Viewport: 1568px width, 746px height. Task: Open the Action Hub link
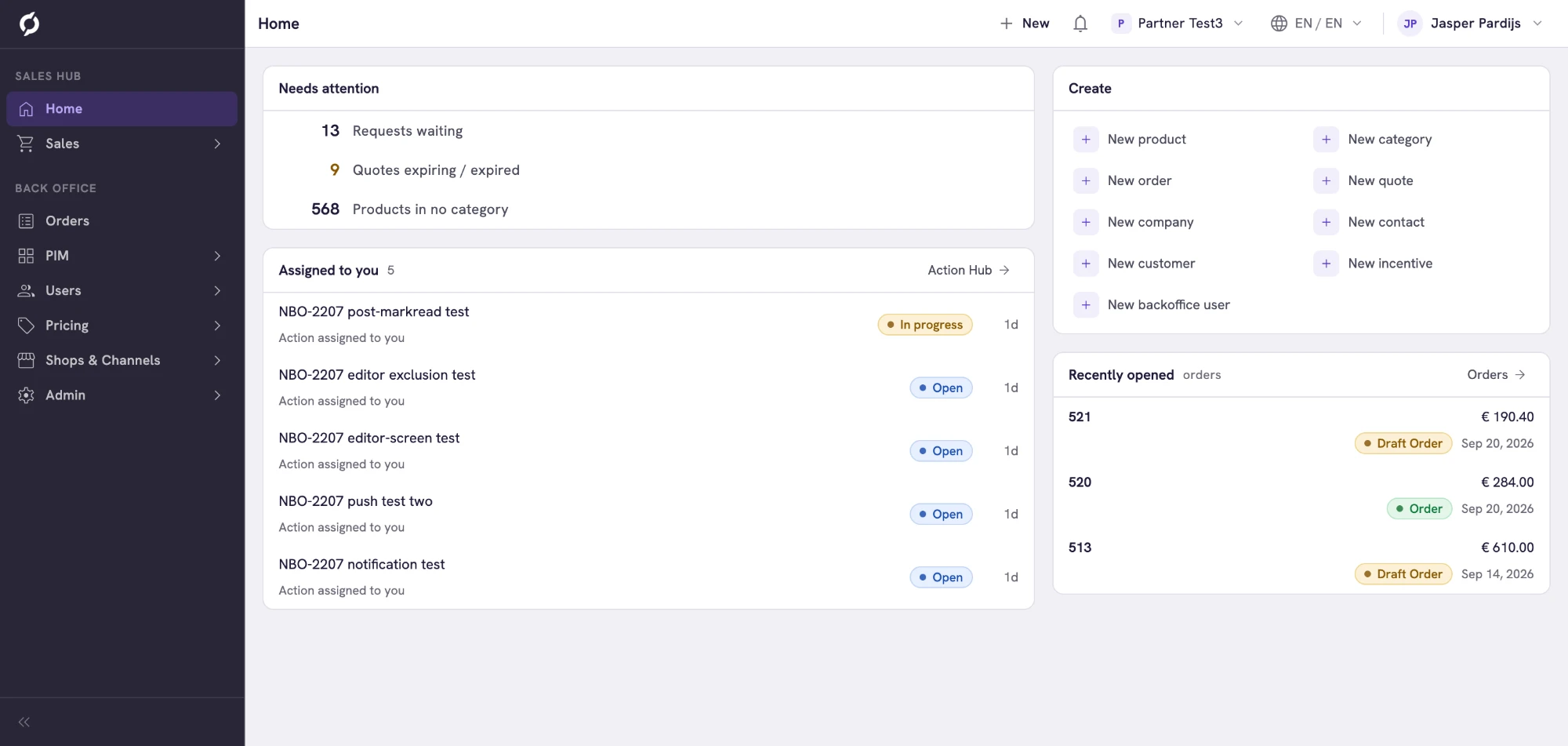point(969,271)
